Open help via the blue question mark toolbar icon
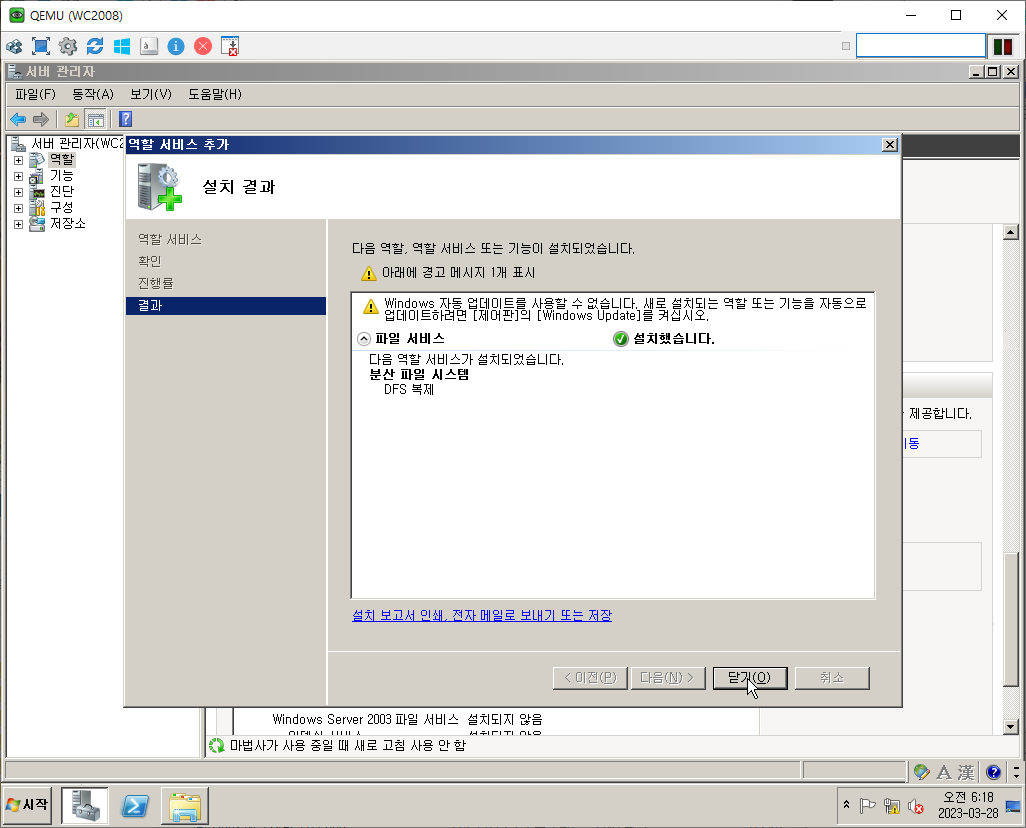1026x828 pixels. point(126,119)
